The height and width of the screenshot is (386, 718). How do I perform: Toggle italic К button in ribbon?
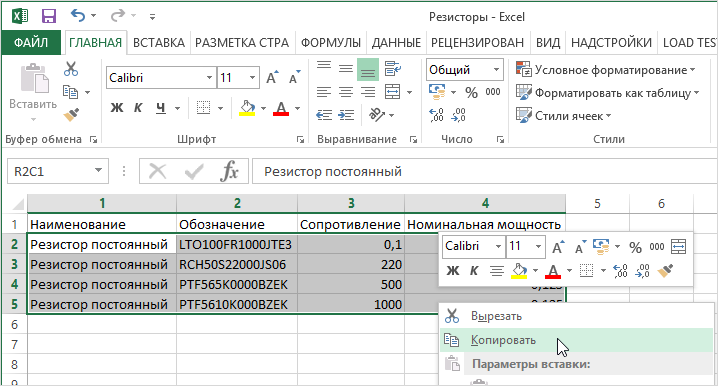pos(138,108)
